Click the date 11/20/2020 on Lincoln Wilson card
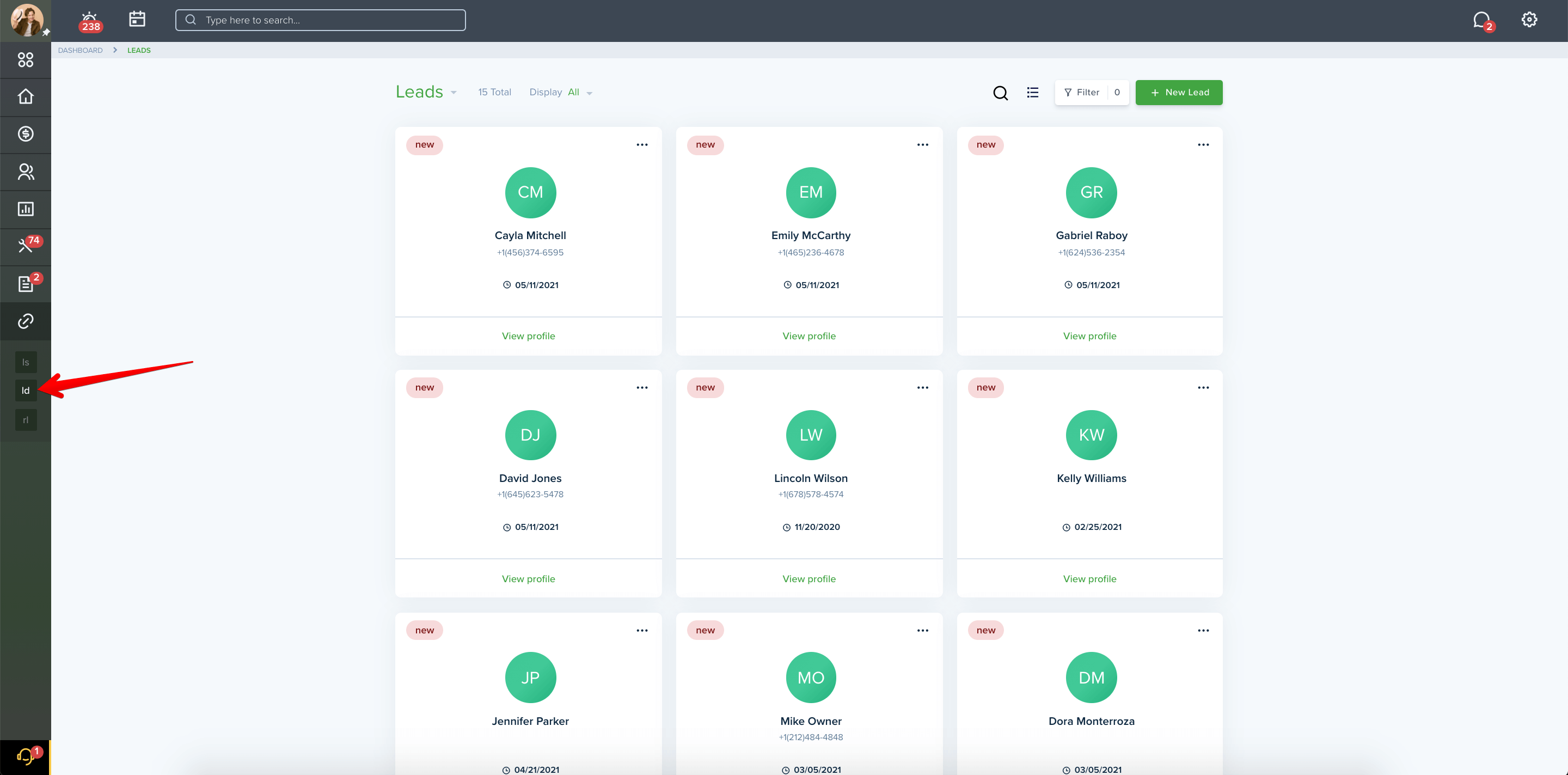 tap(817, 527)
